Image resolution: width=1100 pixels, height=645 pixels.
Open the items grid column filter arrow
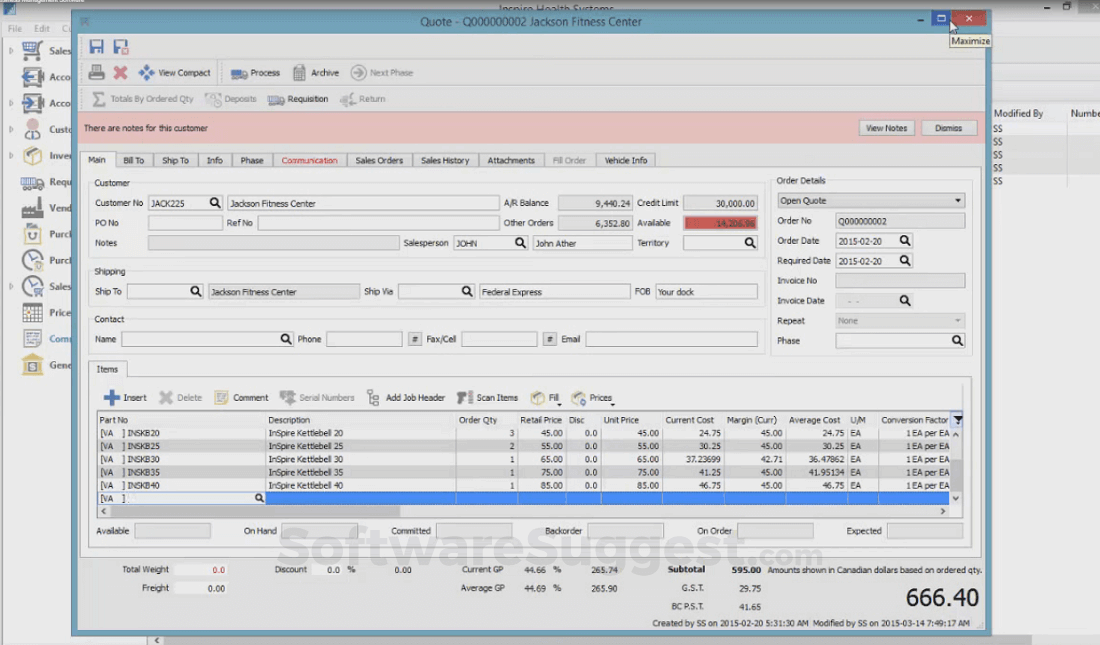pos(958,420)
